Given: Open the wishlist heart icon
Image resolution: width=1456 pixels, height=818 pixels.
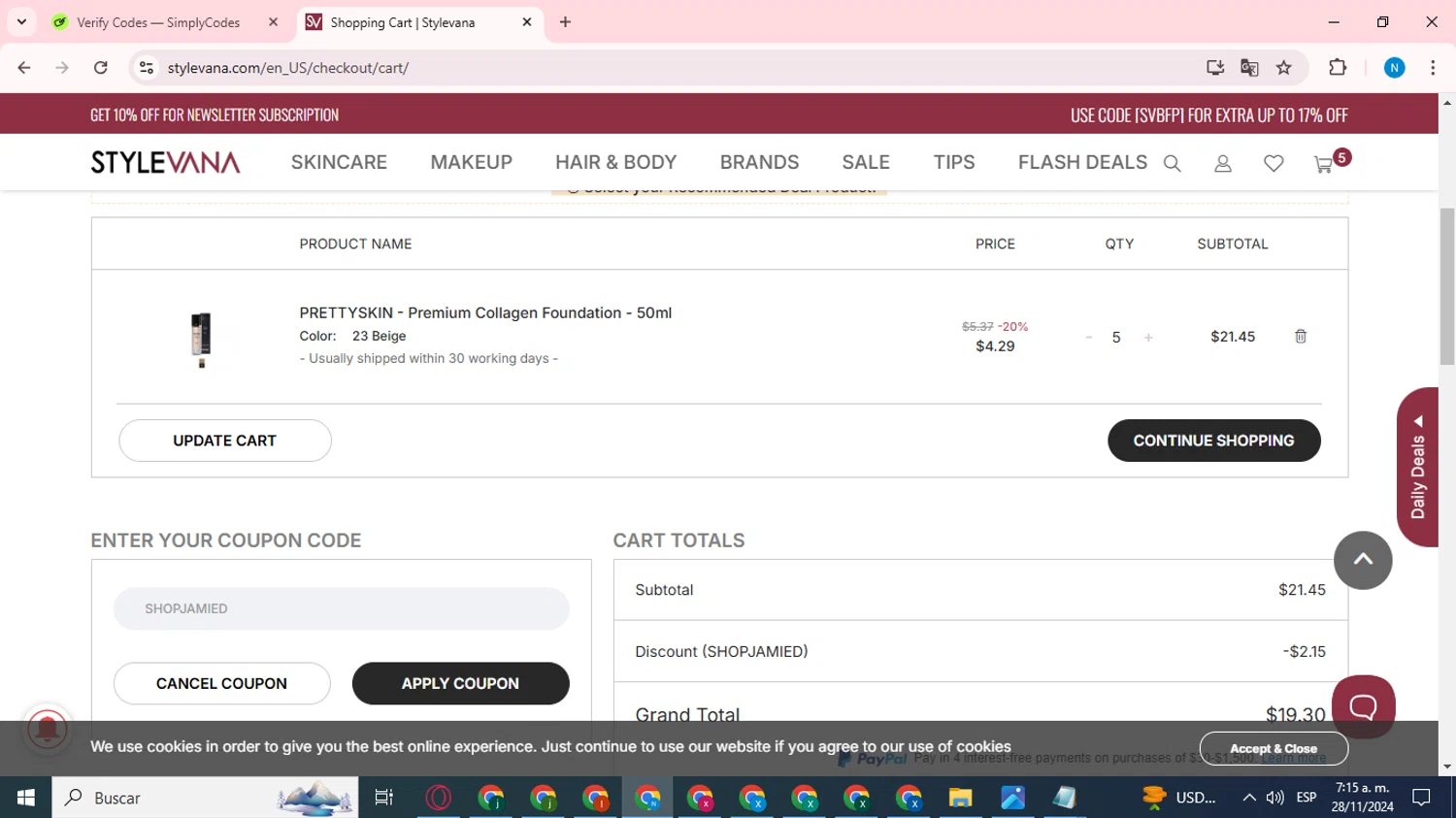Looking at the screenshot, I should point(1274,164).
